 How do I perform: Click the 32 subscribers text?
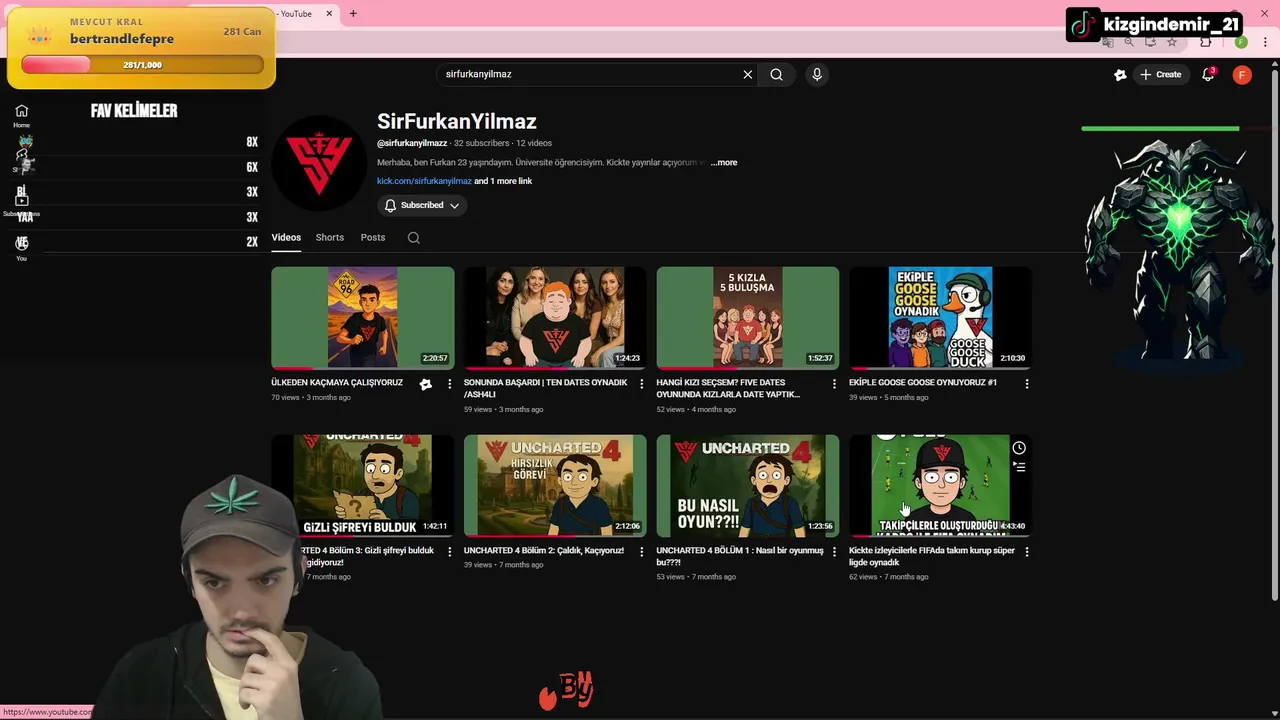point(481,143)
